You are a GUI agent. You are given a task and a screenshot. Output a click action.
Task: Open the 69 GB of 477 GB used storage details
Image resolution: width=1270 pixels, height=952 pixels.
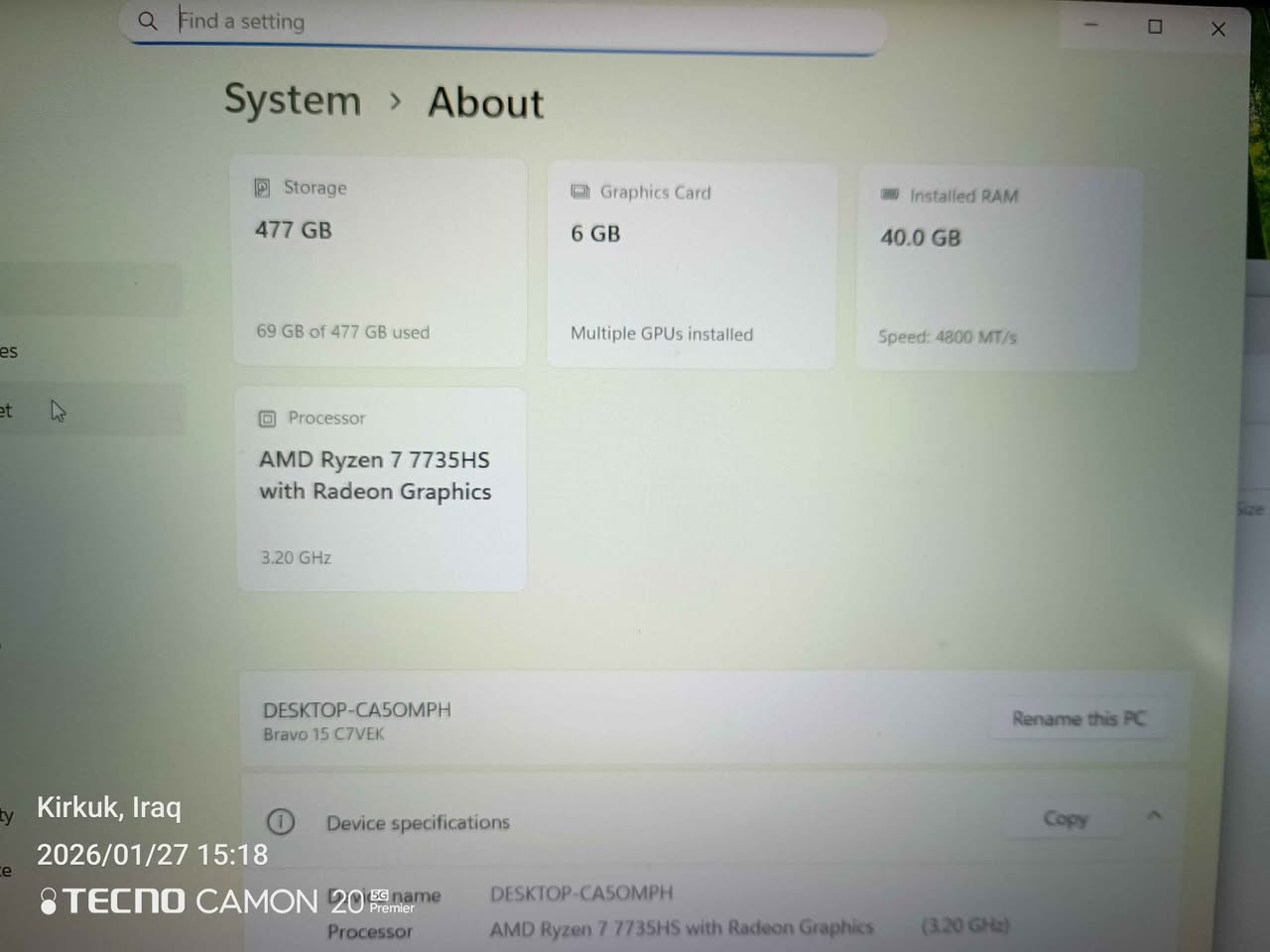(342, 331)
